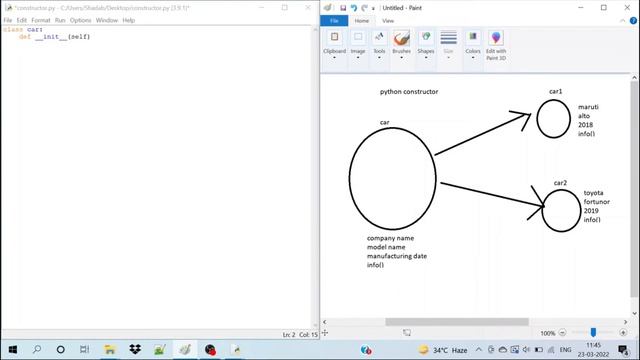
Task: Click the Paint app icon in the title bar
Action: coord(328,7)
